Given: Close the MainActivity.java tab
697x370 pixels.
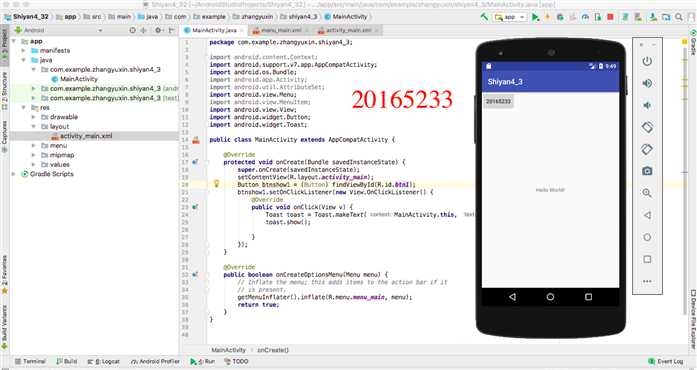Looking at the screenshot, I should (x=242, y=30).
